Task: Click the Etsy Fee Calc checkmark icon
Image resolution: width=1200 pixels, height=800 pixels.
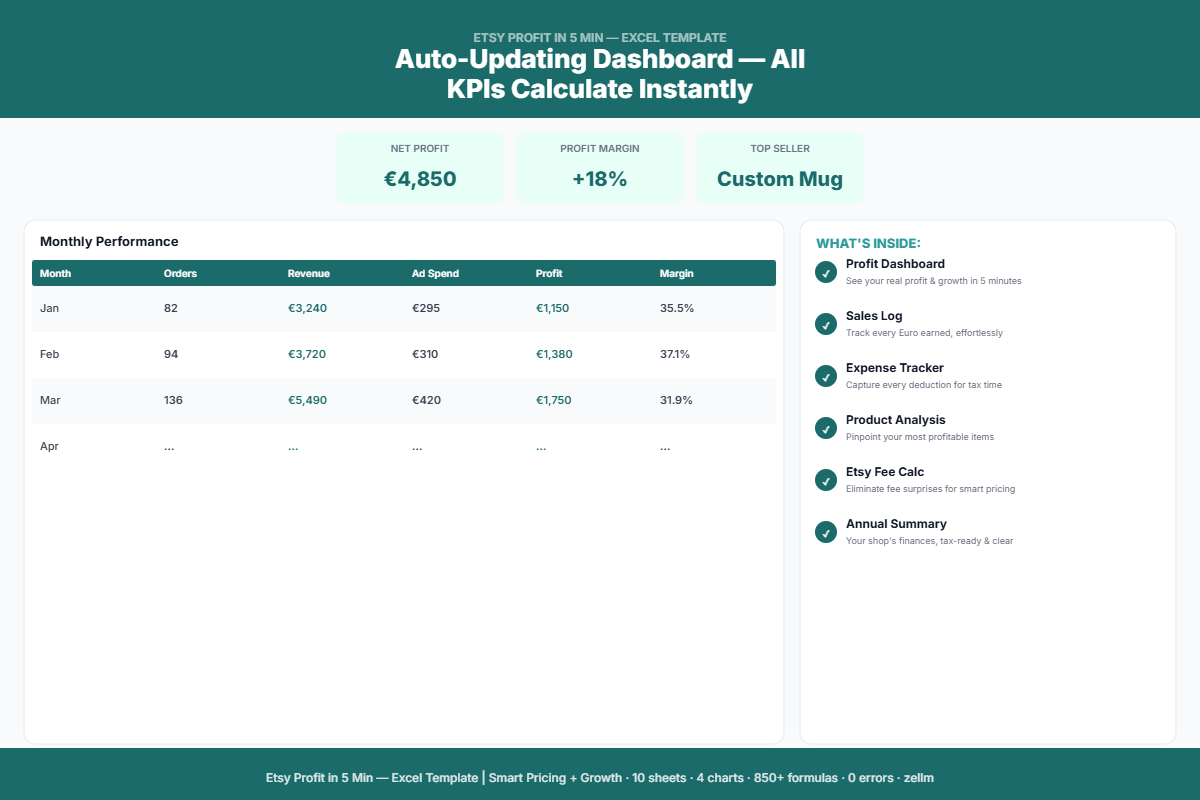Action: pyautogui.click(x=826, y=480)
